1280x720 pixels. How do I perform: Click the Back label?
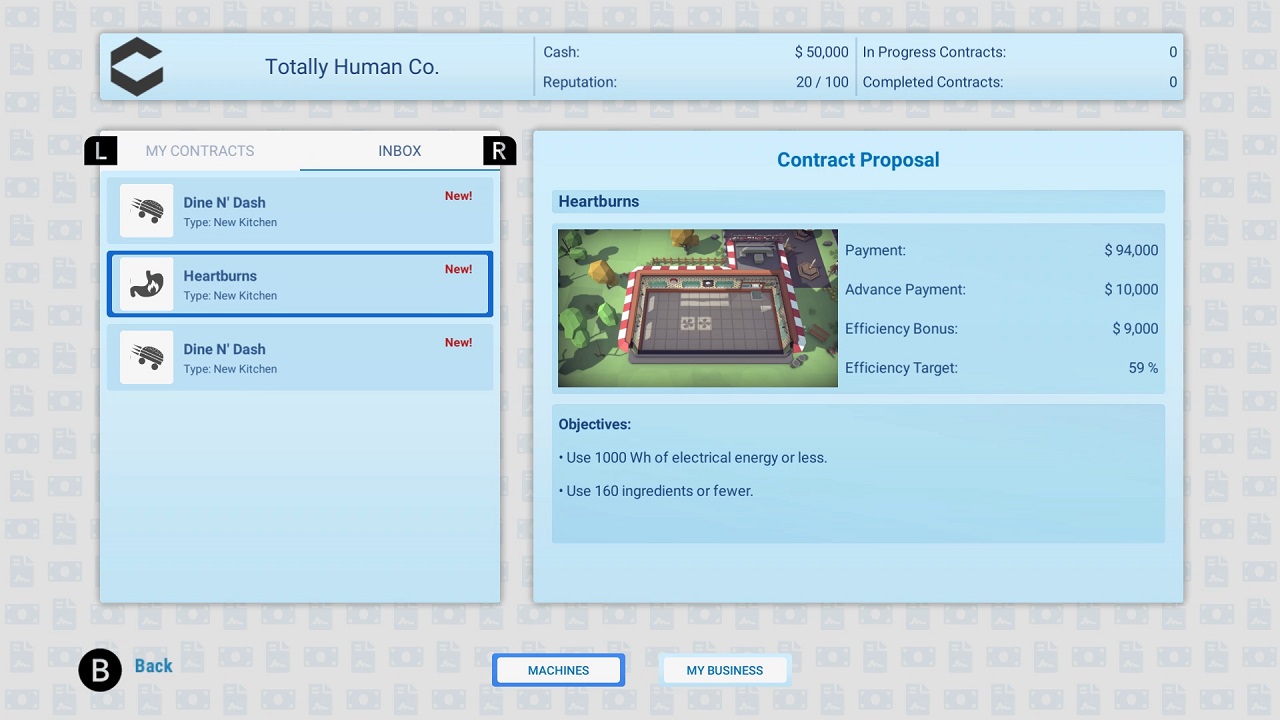pyautogui.click(x=153, y=665)
